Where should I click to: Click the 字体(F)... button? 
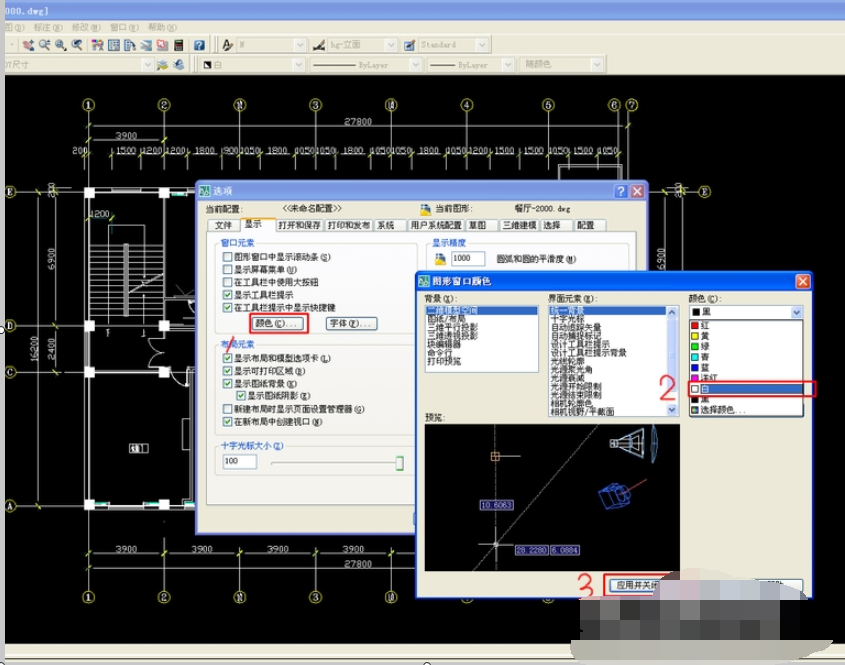point(352,323)
